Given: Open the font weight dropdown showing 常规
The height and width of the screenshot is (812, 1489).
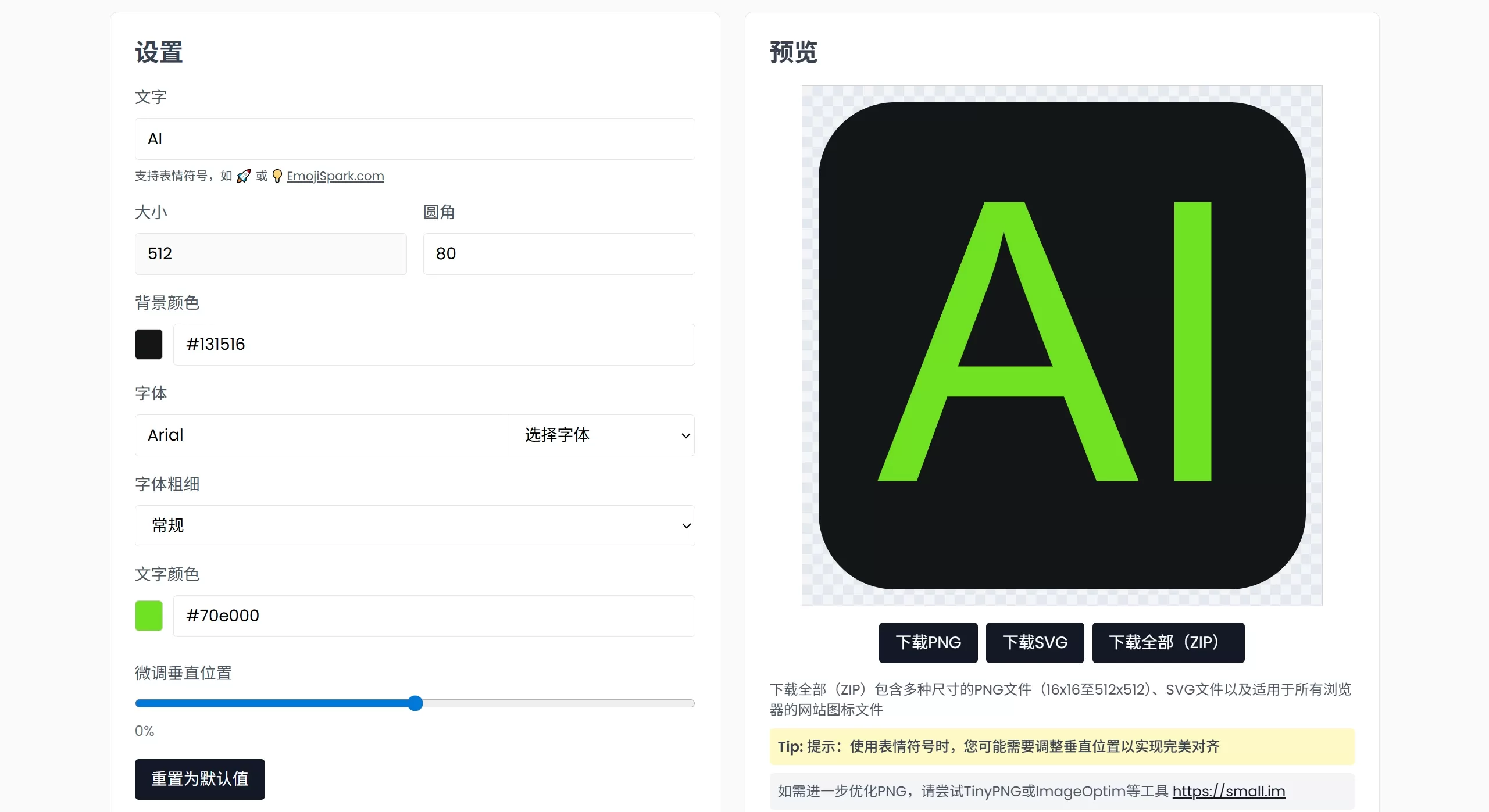Looking at the screenshot, I should coord(415,525).
